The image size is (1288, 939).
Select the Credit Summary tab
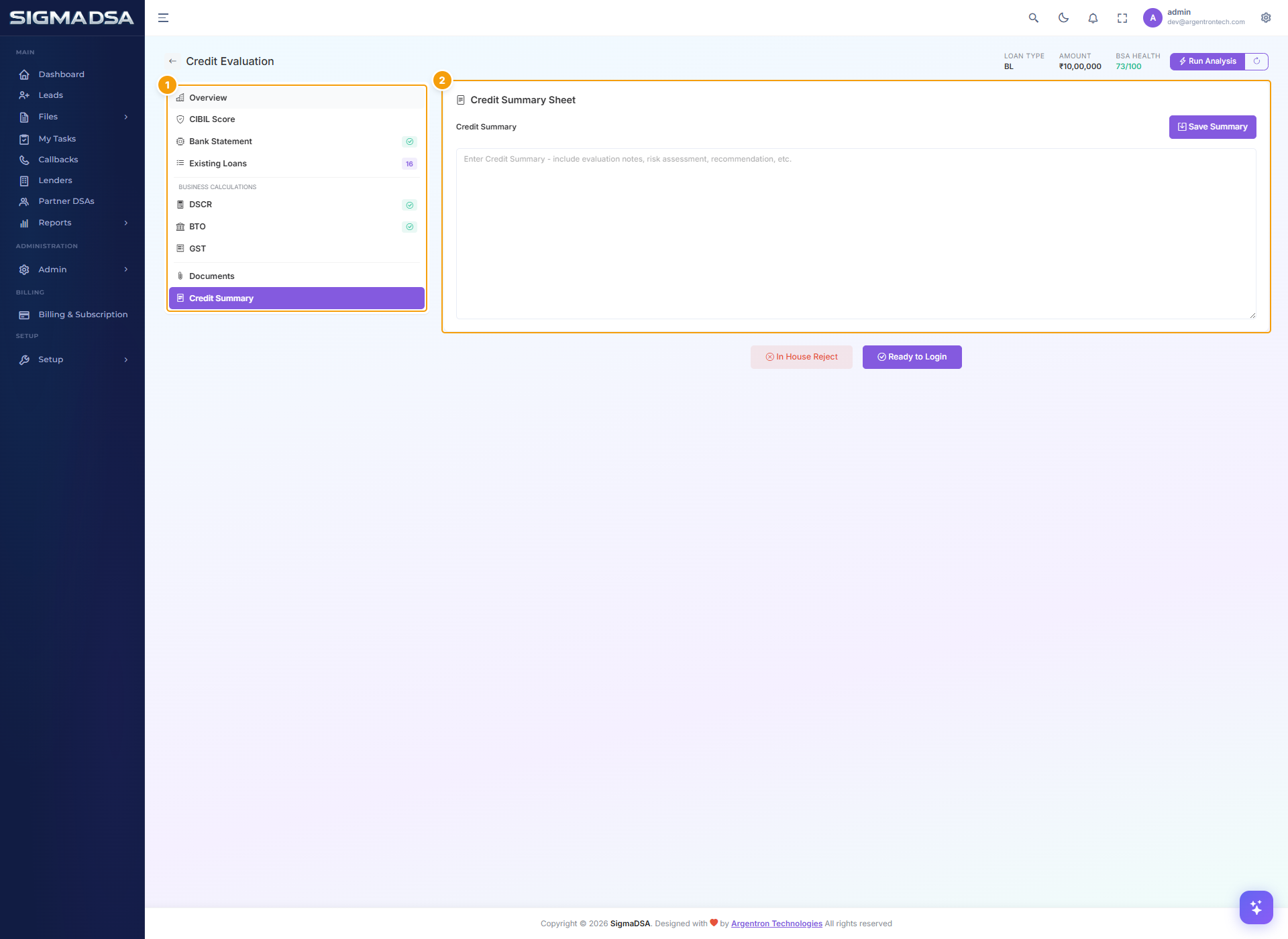click(x=297, y=298)
